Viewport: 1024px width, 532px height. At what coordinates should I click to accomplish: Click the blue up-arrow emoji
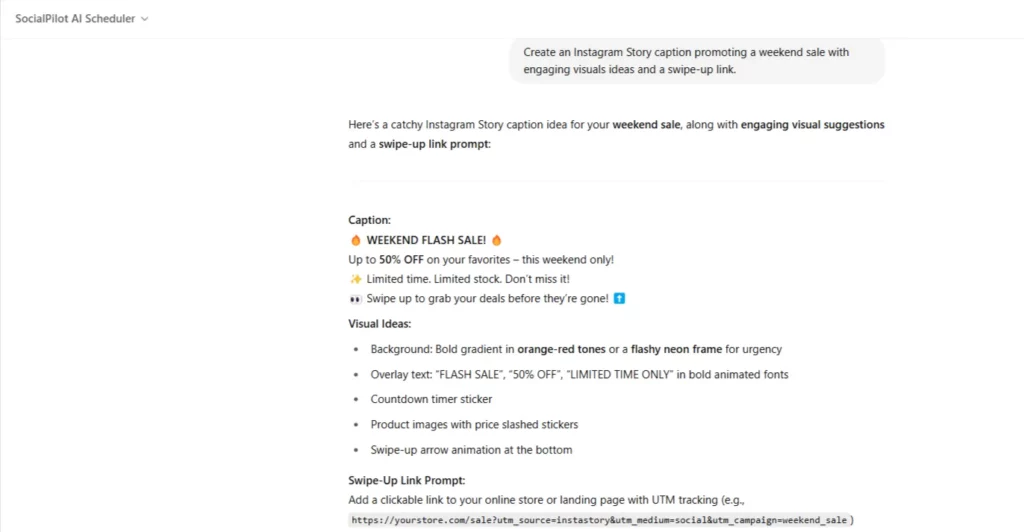(619, 298)
